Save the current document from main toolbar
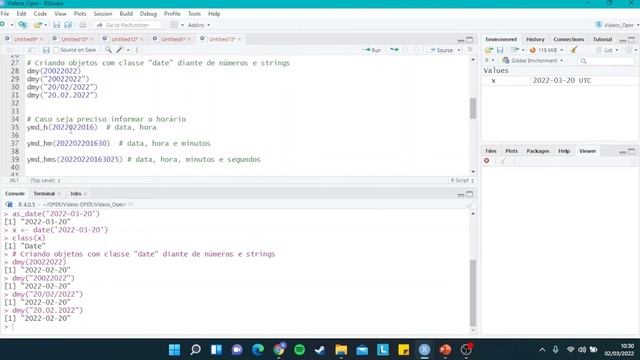 point(57,25)
